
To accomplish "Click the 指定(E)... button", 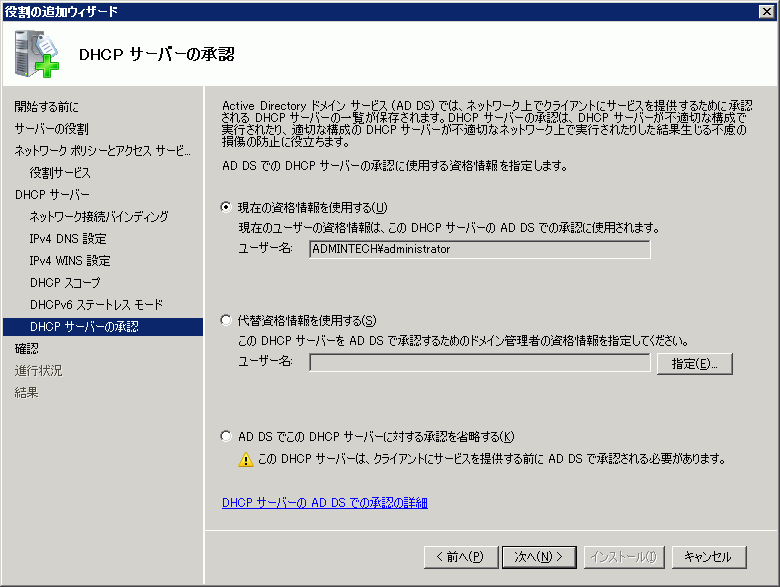I will click(x=694, y=364).
